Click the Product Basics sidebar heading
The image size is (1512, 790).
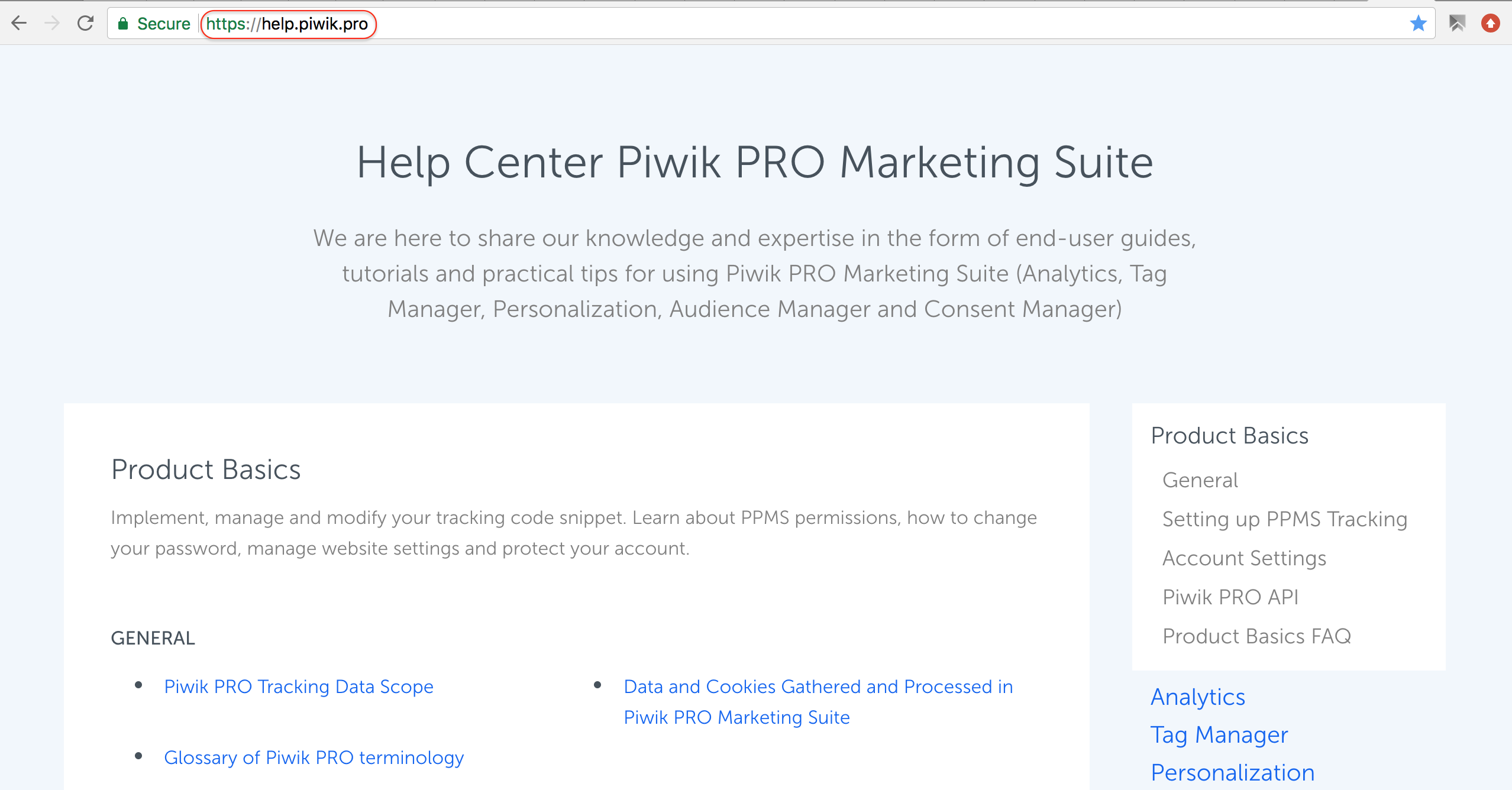click(x=1230, y=436)
